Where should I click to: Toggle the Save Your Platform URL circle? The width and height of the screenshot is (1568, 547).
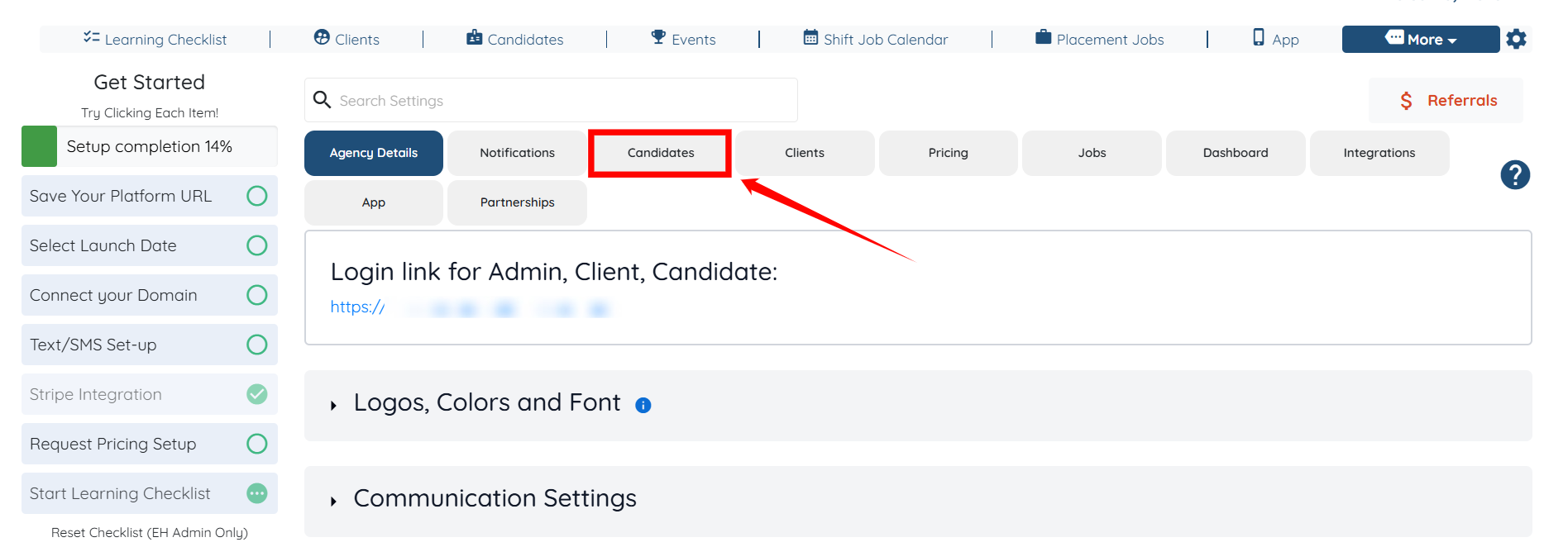[x=257, y=196]
